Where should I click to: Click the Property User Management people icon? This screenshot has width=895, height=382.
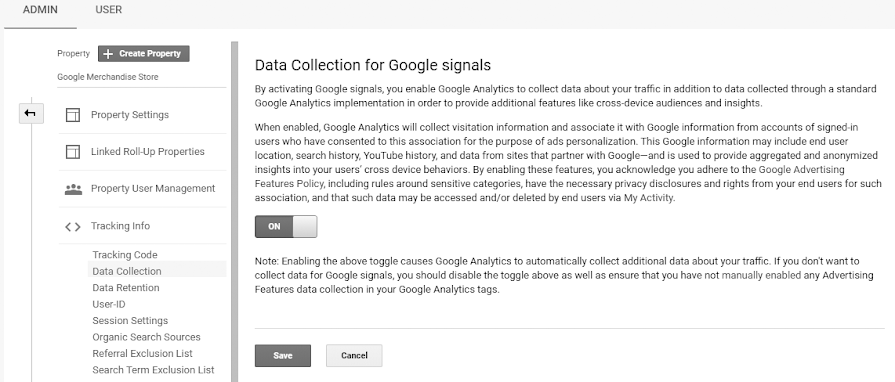(73, 189)
